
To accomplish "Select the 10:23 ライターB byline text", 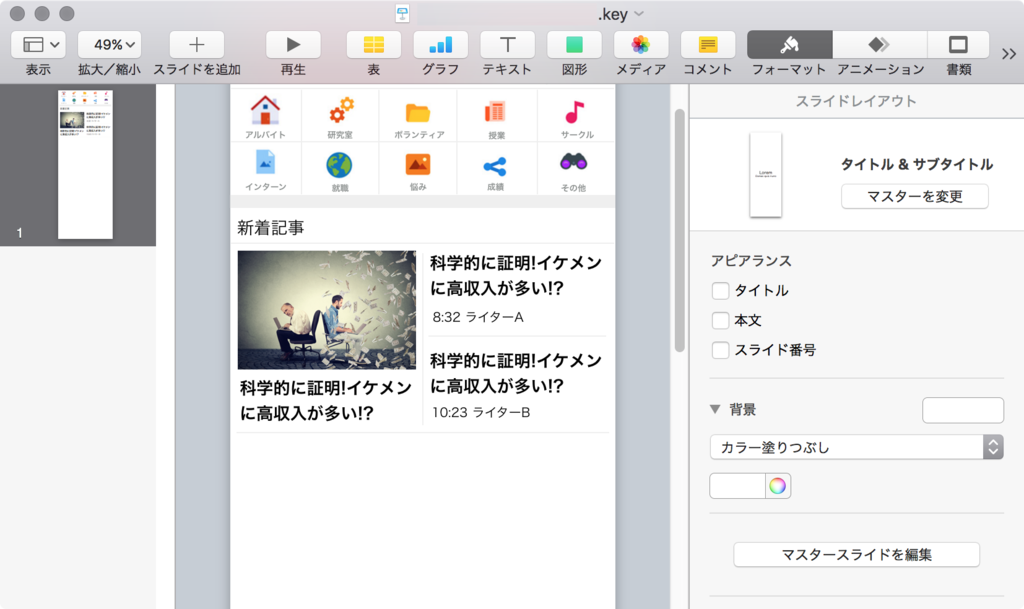I will [481, 413].
